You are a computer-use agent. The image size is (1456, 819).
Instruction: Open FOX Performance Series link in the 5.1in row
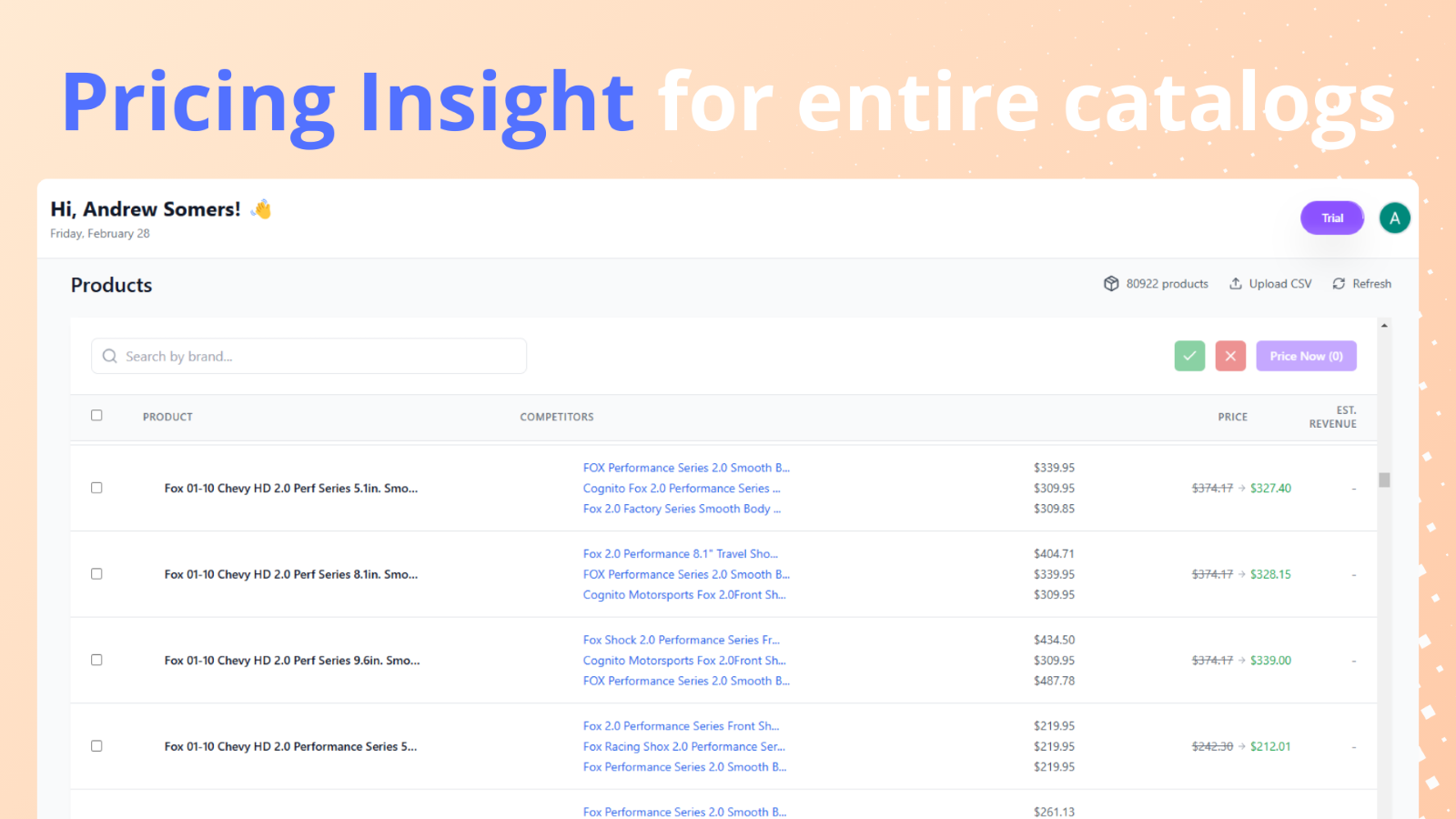[686, 468]
